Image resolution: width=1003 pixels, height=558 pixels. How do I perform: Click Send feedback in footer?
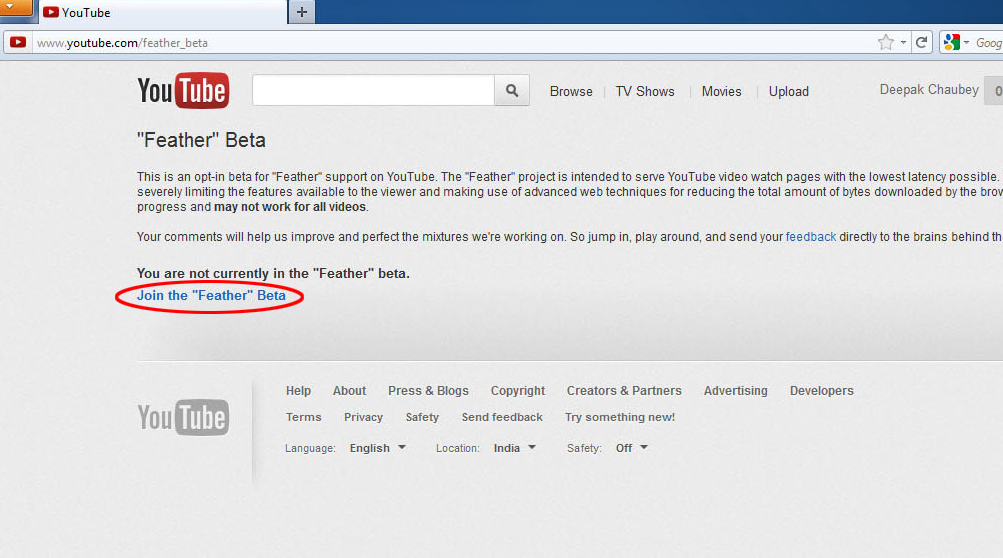tap(502, 417)
